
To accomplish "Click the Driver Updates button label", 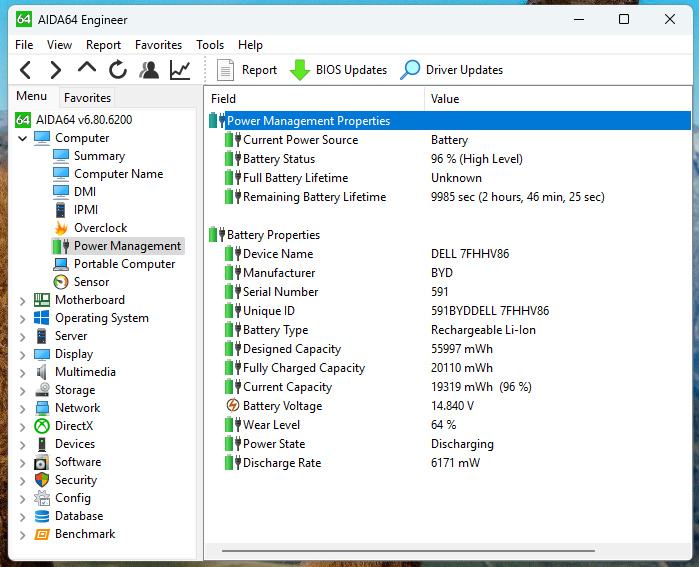I will [464, 70].
